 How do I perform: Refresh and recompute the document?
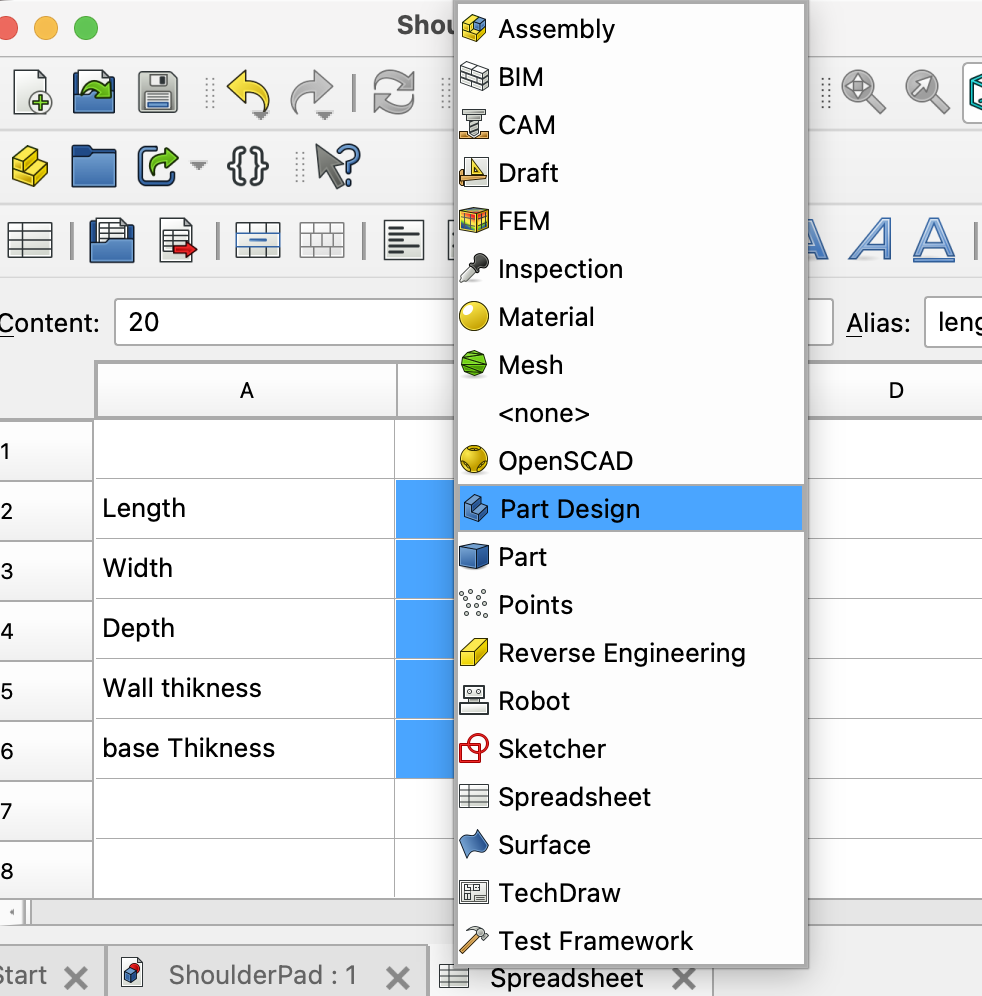tap(394, 92)
